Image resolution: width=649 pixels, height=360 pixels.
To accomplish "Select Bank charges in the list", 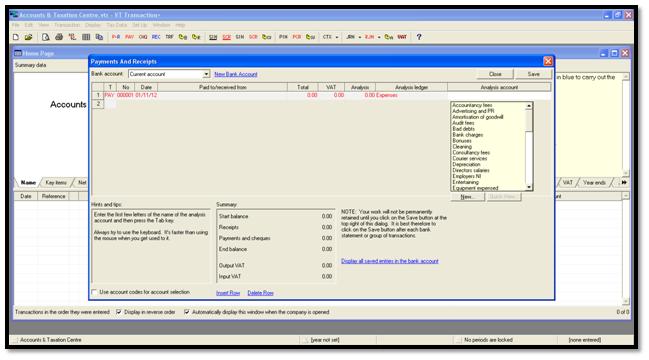I will tap(467, 135).
